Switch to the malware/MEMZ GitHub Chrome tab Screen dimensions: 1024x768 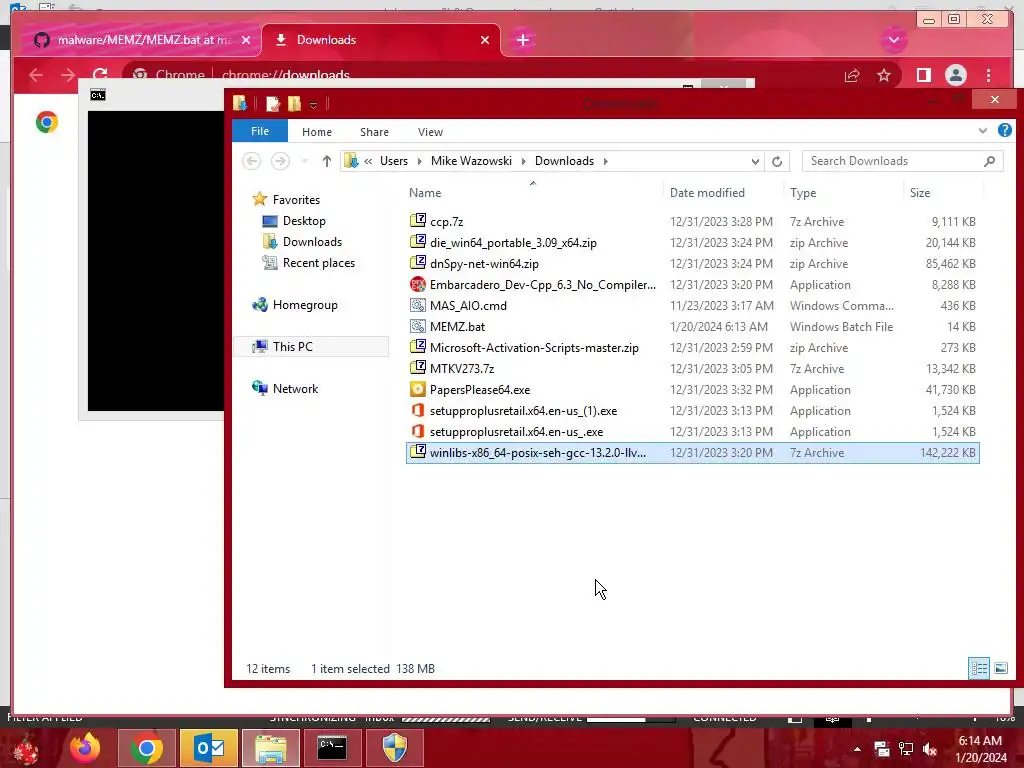point(144,40)
